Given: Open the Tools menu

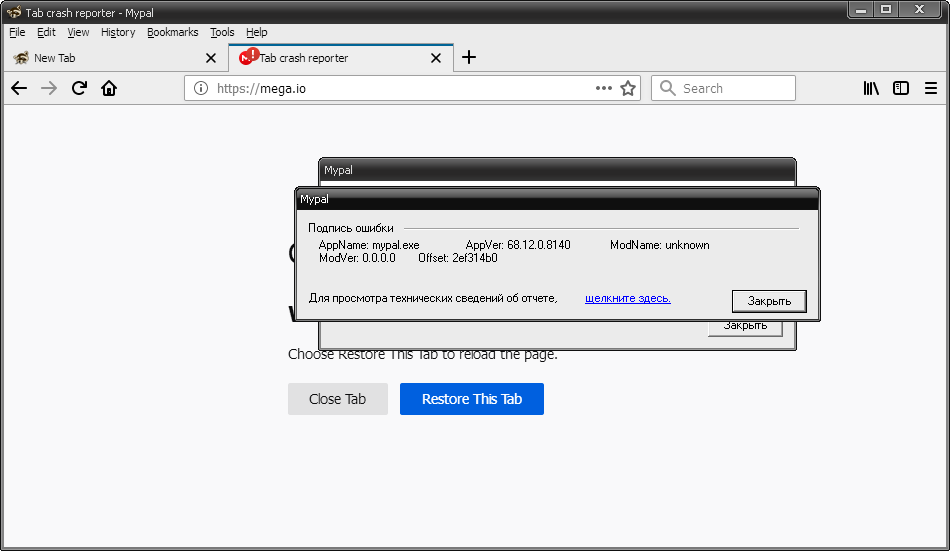Looking at the screenshot, I should tap(222, 32).
